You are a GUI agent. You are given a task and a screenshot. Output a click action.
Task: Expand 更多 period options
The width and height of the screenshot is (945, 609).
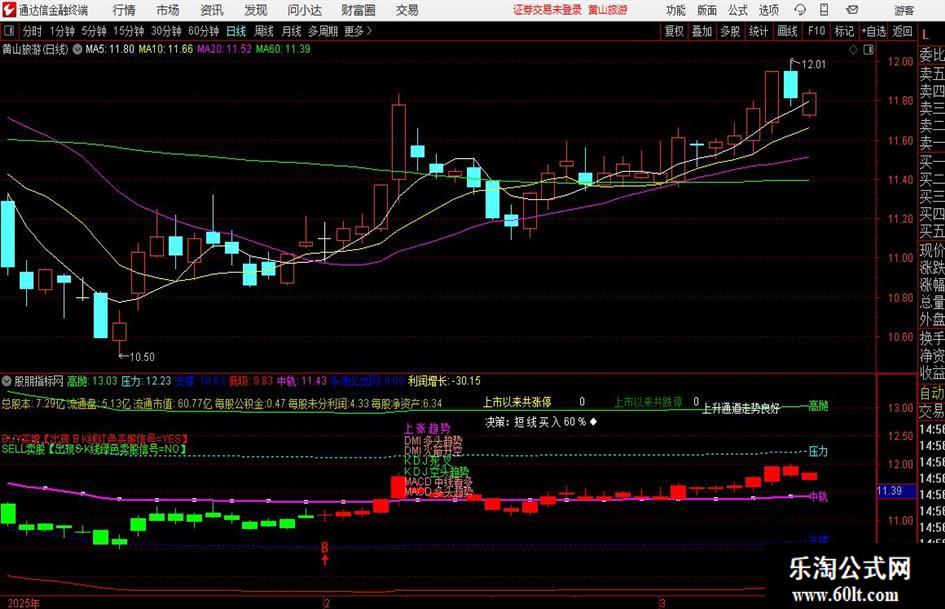[359, 31]
